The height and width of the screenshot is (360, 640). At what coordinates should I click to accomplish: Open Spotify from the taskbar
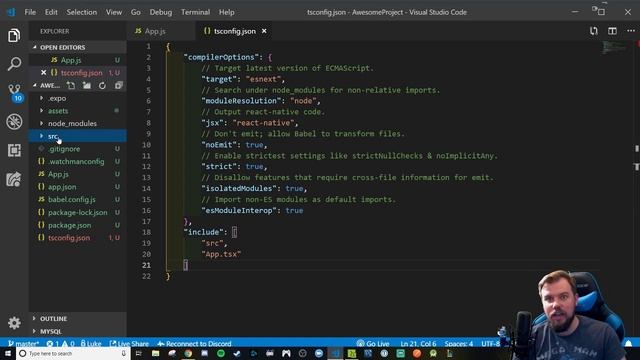pos(221,353)
